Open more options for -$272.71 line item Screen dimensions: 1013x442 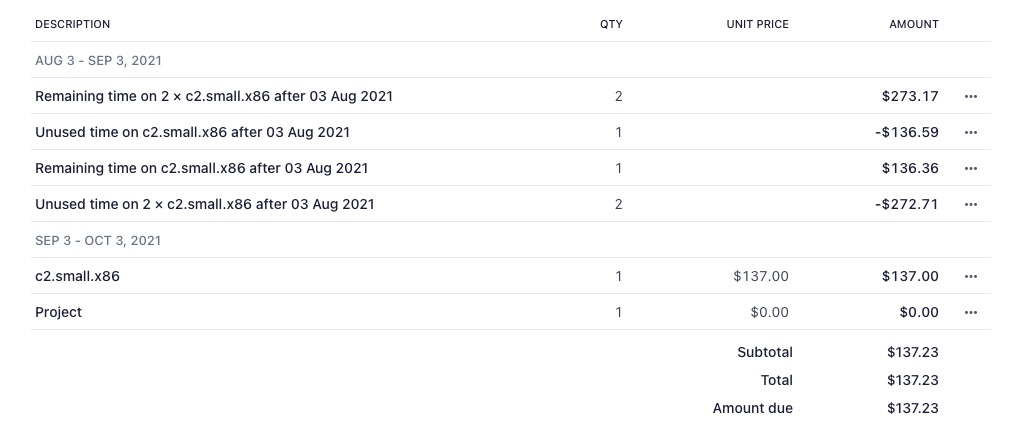[970, 205]
